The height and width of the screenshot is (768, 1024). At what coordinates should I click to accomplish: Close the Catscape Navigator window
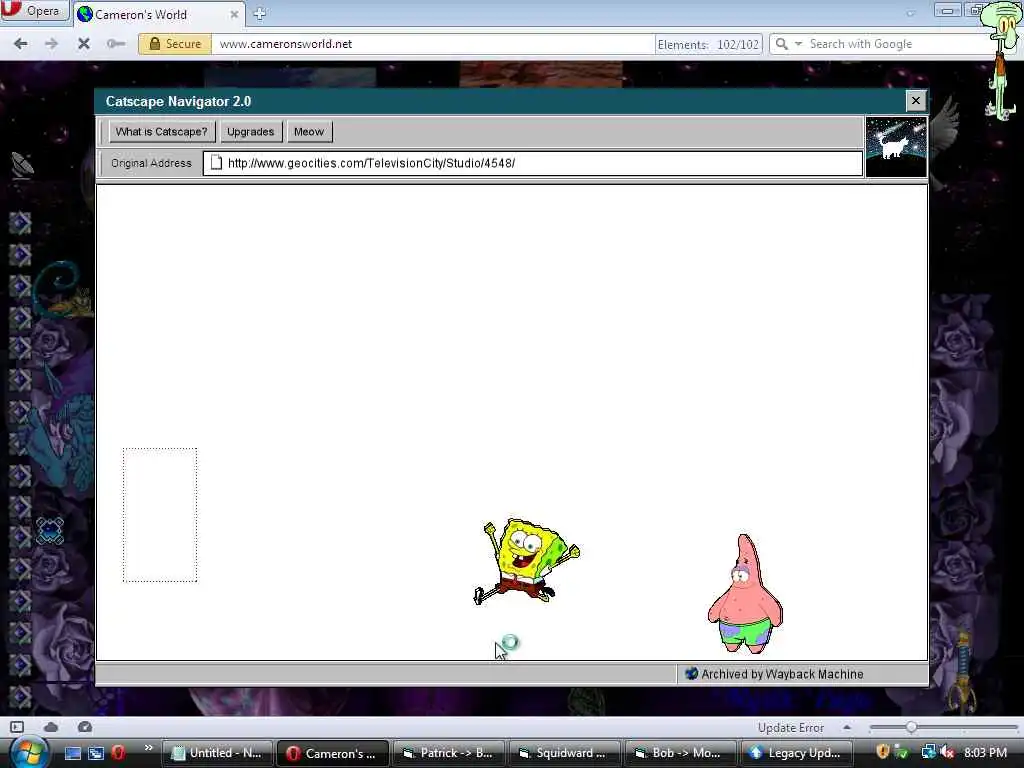[x=916, y=101]
